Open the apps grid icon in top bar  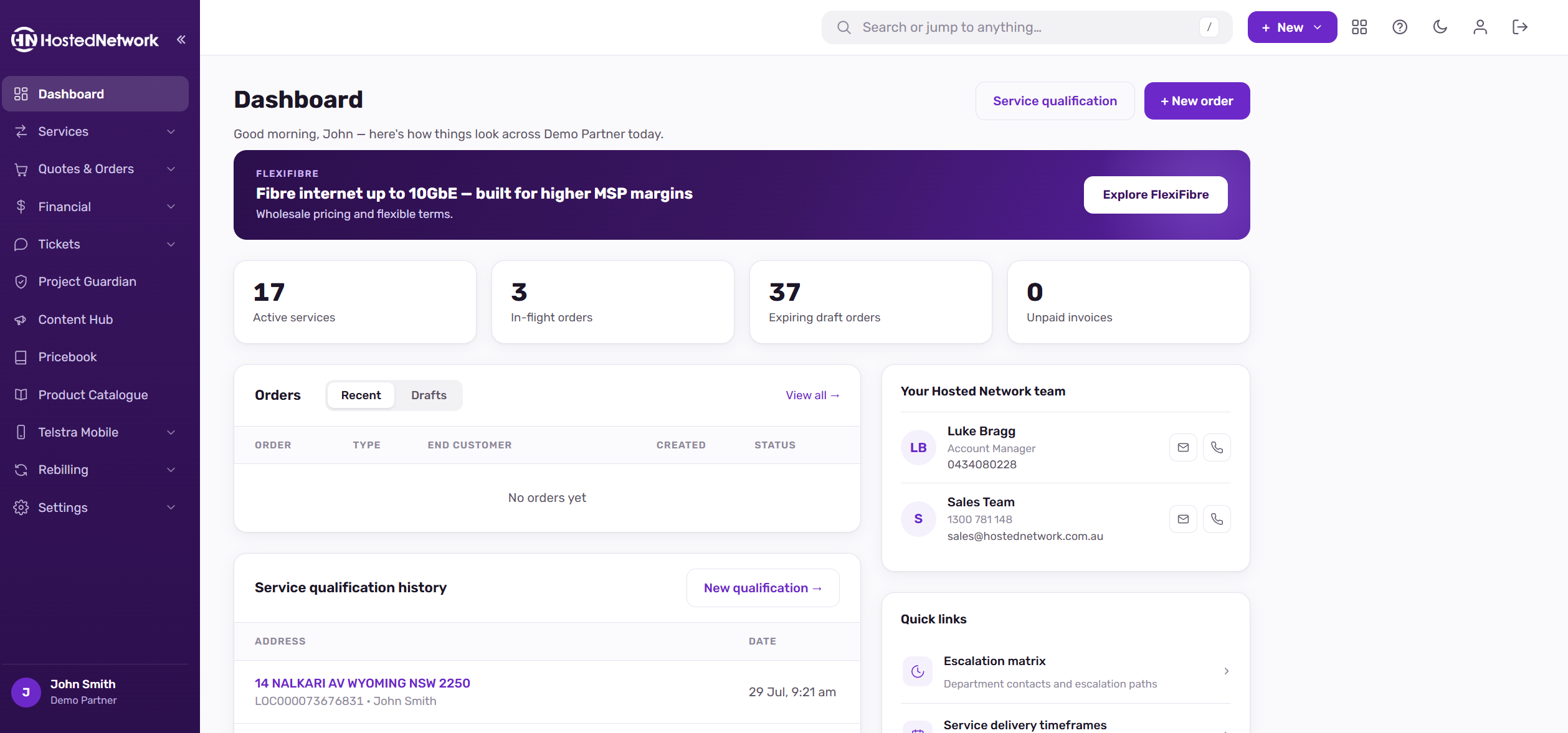coord(1359,27)
